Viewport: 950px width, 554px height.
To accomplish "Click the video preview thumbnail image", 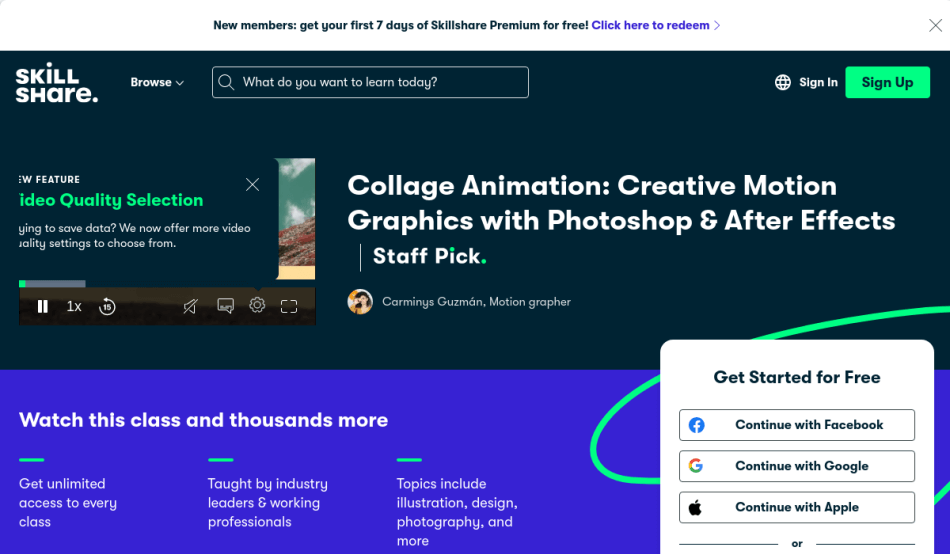I will [296, 219].
